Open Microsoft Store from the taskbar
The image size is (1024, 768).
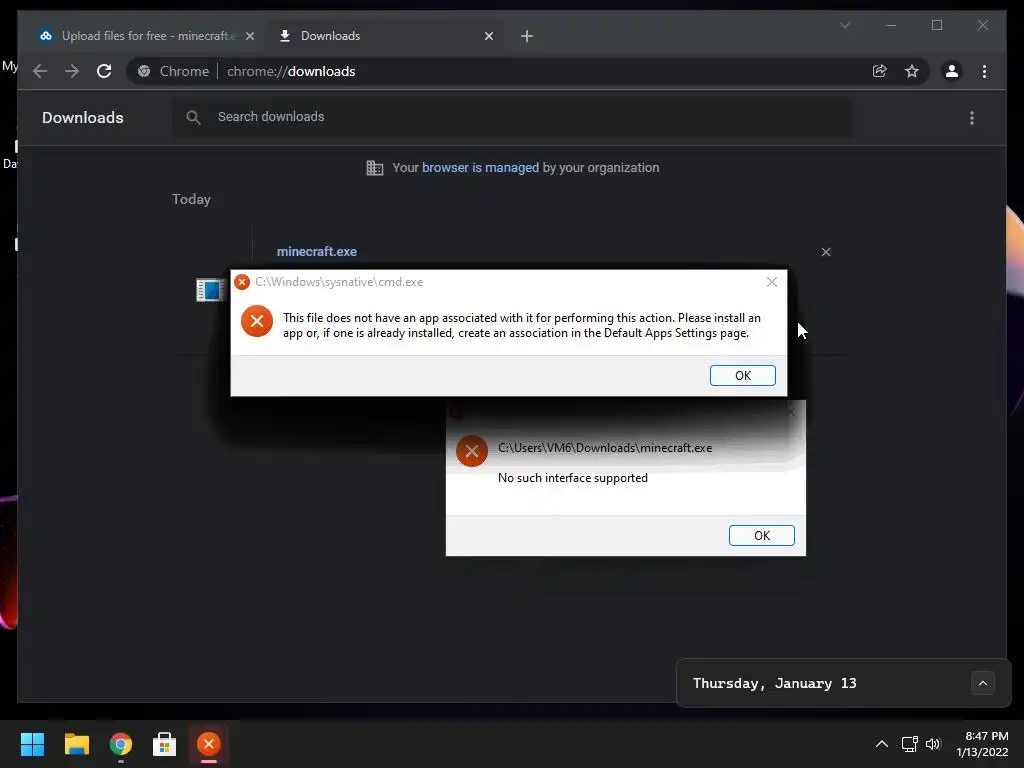pyautogui.click(x=164, y=744)
